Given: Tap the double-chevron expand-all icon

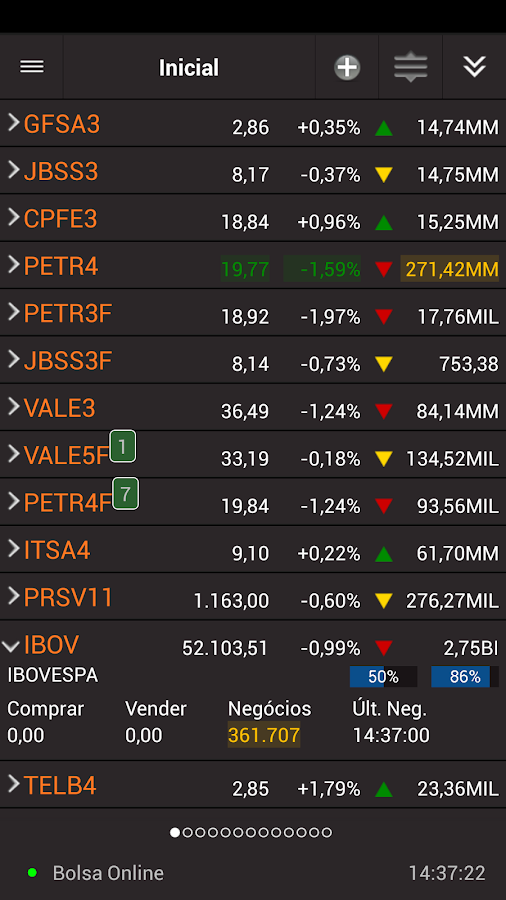Looking at the screenshot, I should (x=474, y=67).
